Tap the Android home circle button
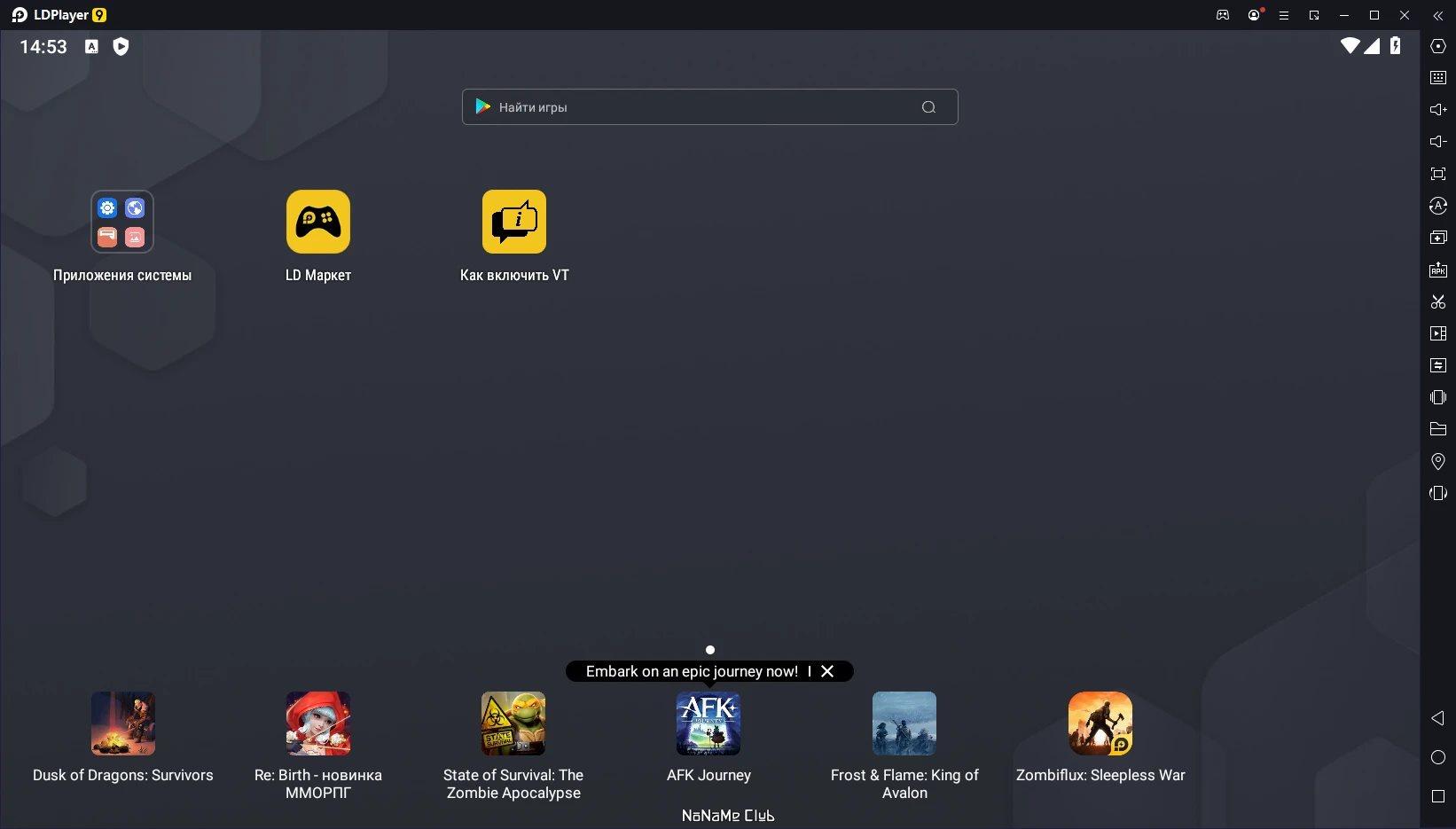Viewport: 1456px width, 829px height. 1438,757
